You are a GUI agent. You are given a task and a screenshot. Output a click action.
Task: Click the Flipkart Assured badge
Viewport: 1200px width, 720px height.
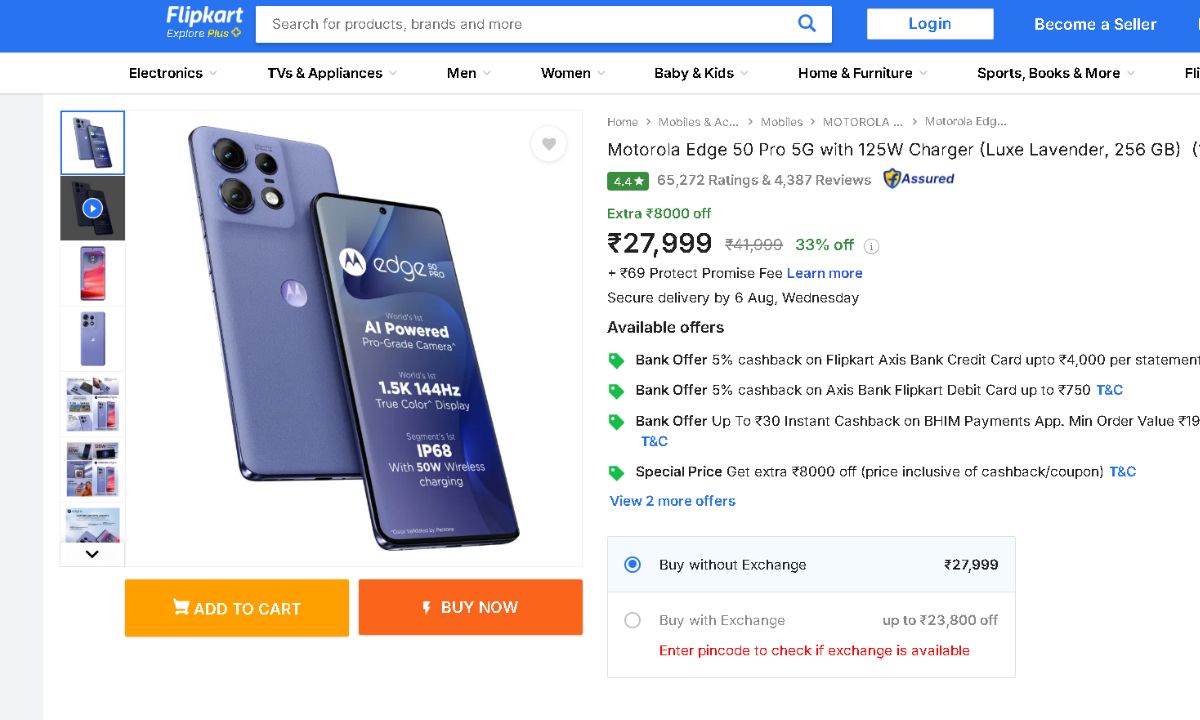pyautogui.click(x=916, y=179)
